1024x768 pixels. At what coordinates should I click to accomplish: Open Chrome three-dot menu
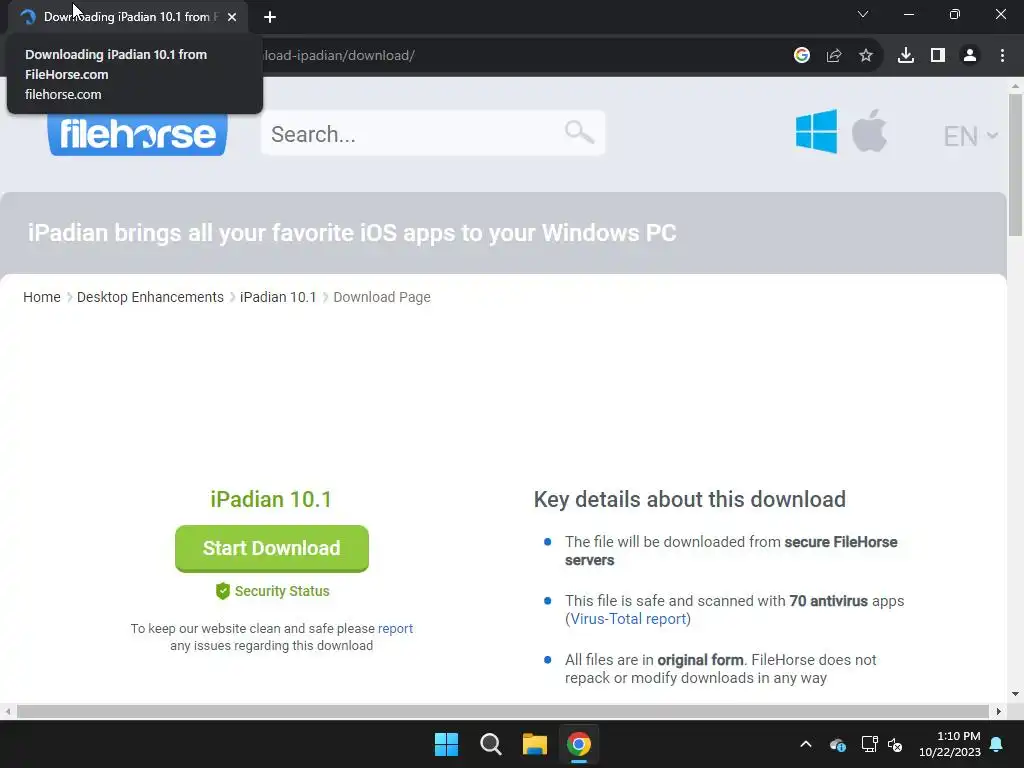1002,56
